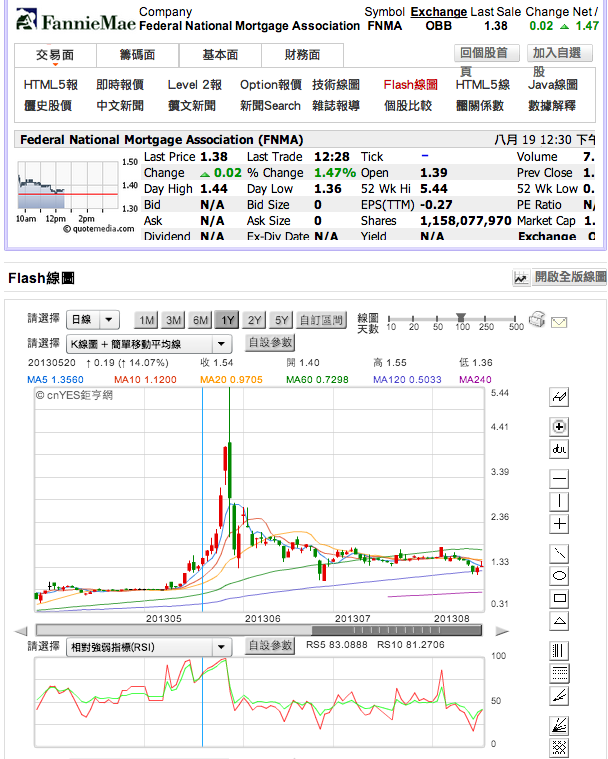Viewport: 608px width, 759px height.
Task: Select the vertical line drawing tool
Action: (x=559, y=501)
